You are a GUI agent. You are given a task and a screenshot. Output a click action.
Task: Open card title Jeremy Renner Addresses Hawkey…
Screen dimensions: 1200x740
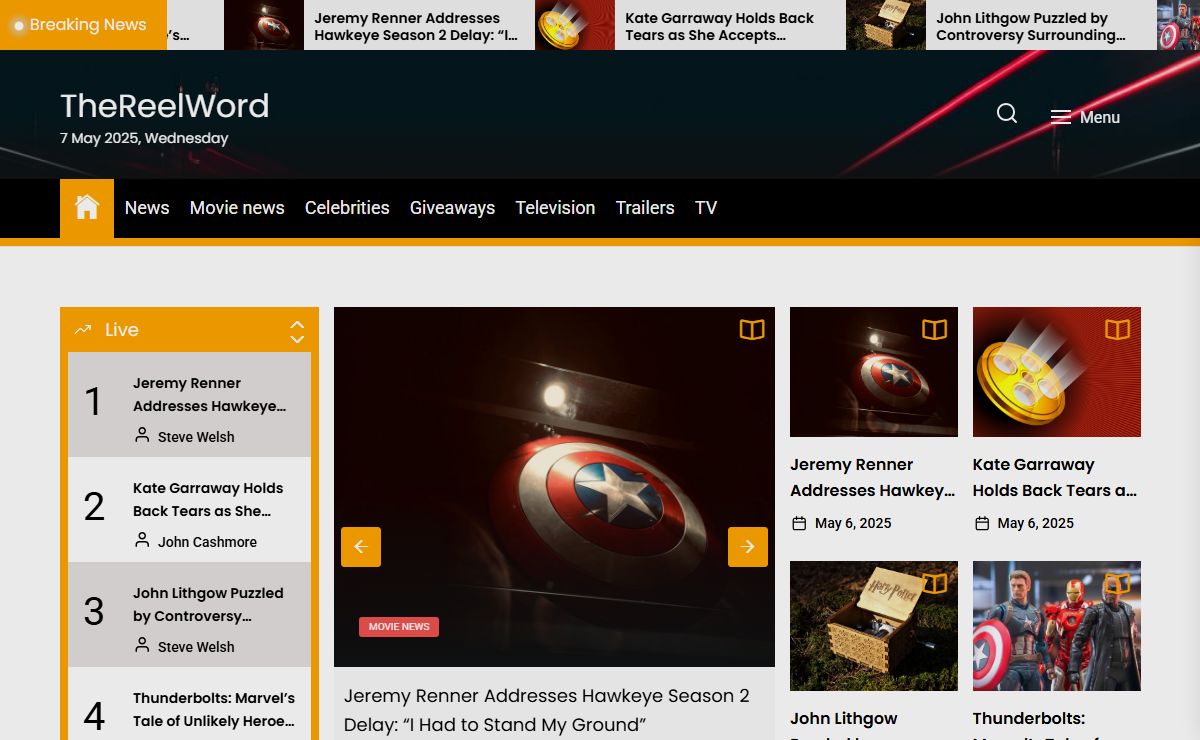coord(873,477)
